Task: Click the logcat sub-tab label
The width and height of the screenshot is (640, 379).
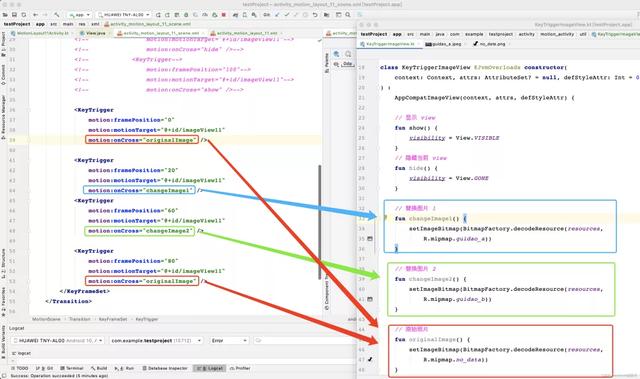Action: coord(22,353)
